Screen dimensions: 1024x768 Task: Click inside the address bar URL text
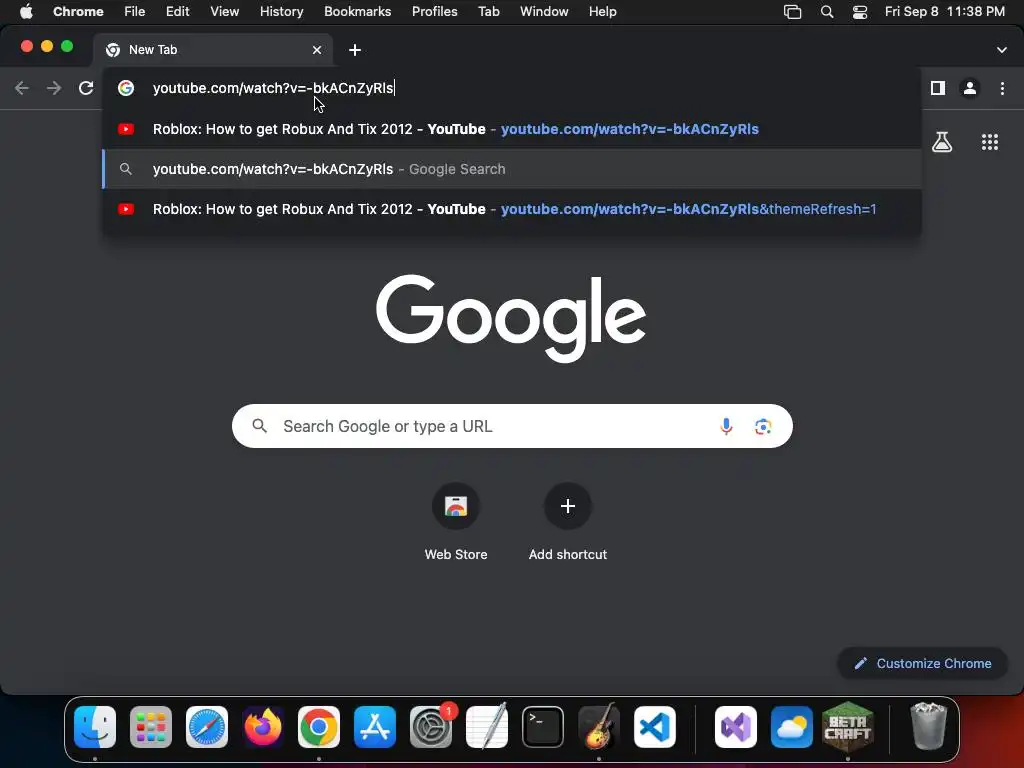[x=273, y=88]
